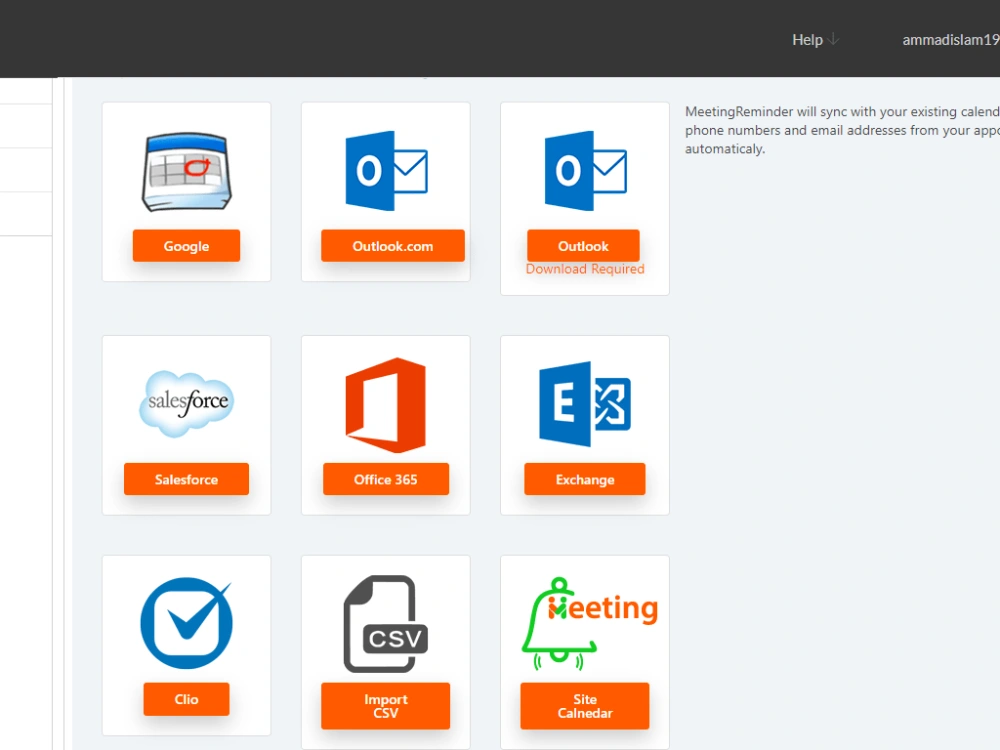Open the Import CSV button
The image size is (1000, 750).
pos(386,706)
